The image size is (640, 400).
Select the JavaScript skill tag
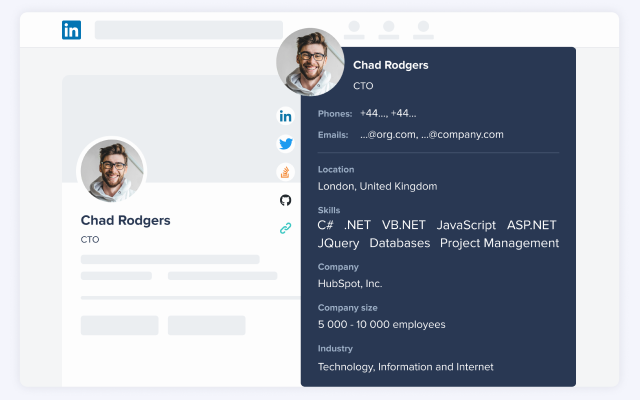(x=466, y=225)
